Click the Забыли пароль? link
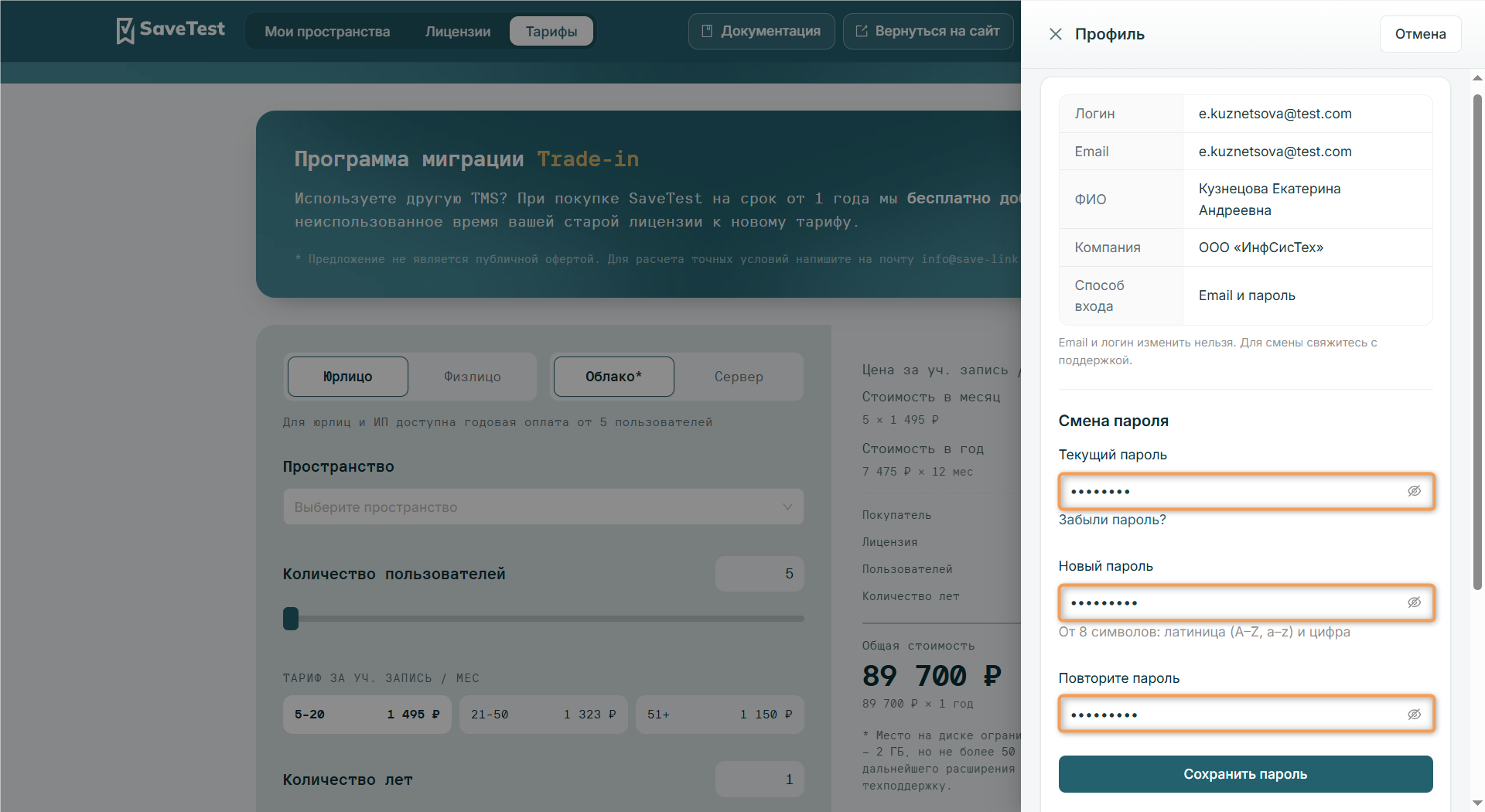This screenshot has width=1485, height=812. pos(1112,520)
